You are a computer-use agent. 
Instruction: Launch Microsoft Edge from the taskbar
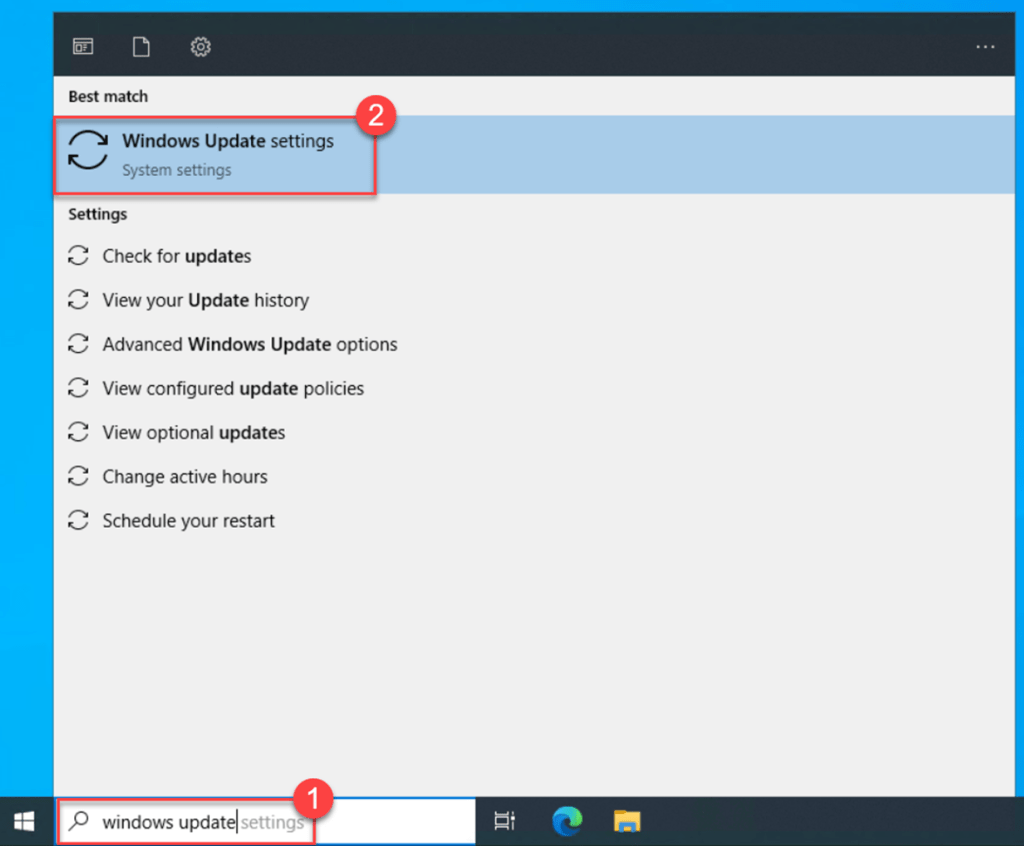567,822
